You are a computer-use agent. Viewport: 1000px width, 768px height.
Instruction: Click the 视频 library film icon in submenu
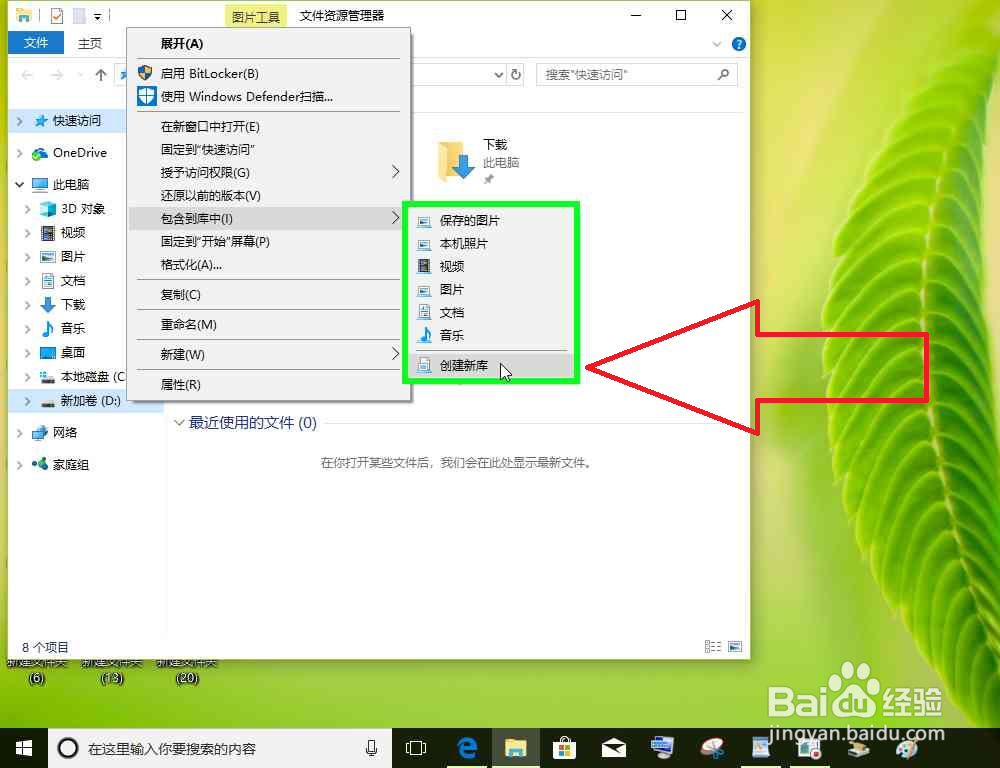424,267
